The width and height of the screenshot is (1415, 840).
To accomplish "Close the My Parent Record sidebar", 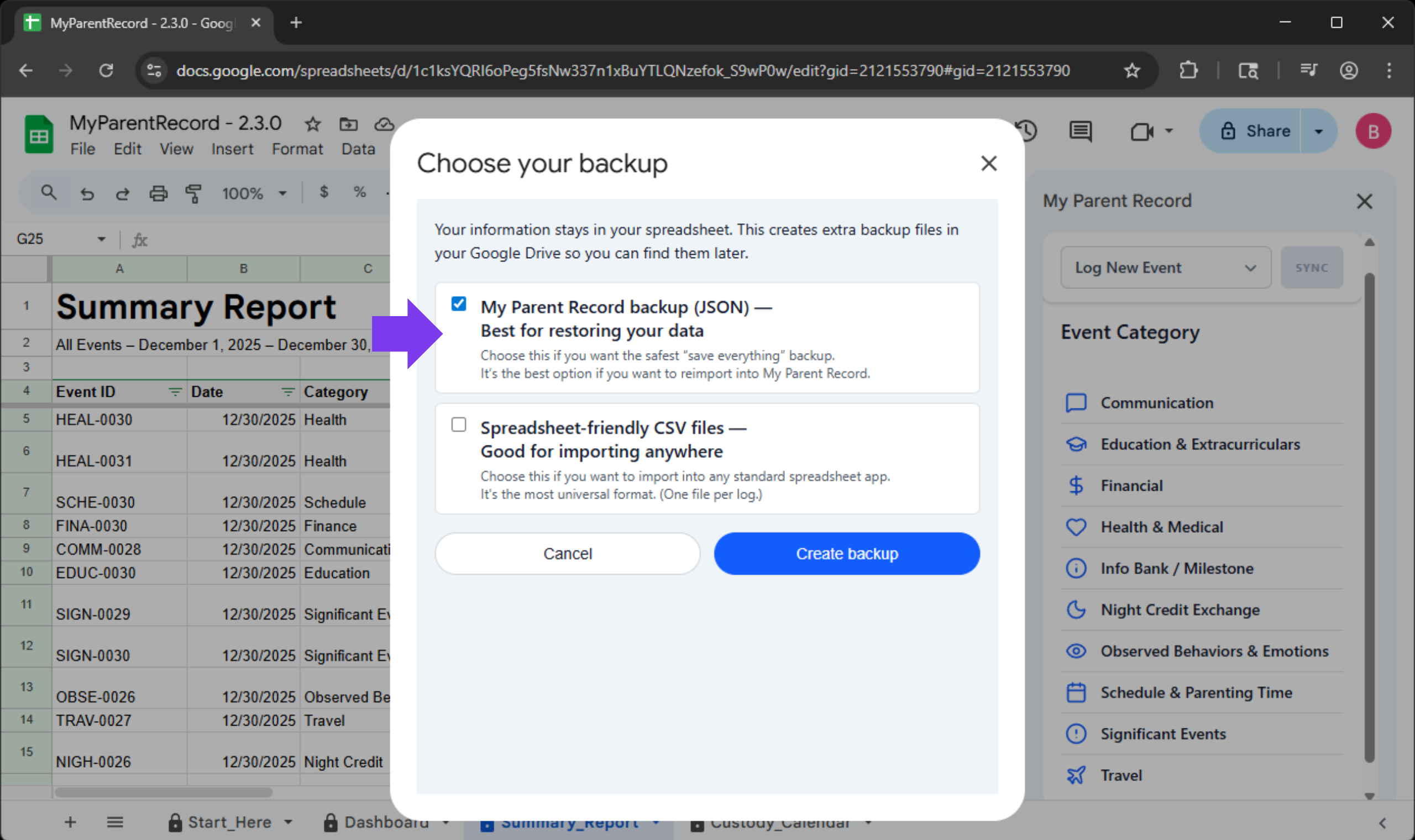I will [1364, 201].
